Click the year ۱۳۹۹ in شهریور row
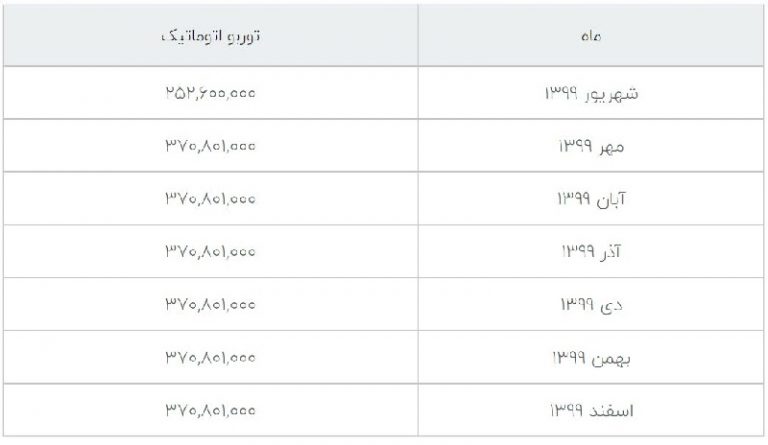 [561, 93]
